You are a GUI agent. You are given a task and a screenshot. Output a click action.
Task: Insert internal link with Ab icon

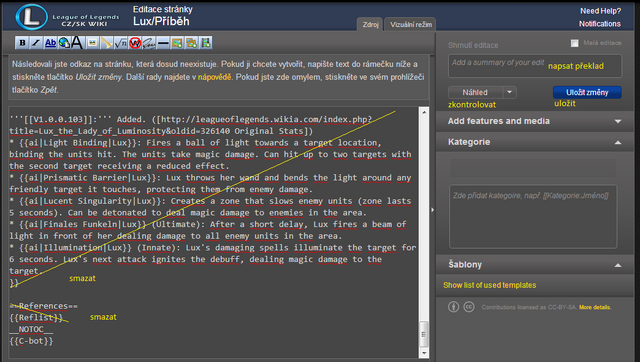click(x=50, y=43)
